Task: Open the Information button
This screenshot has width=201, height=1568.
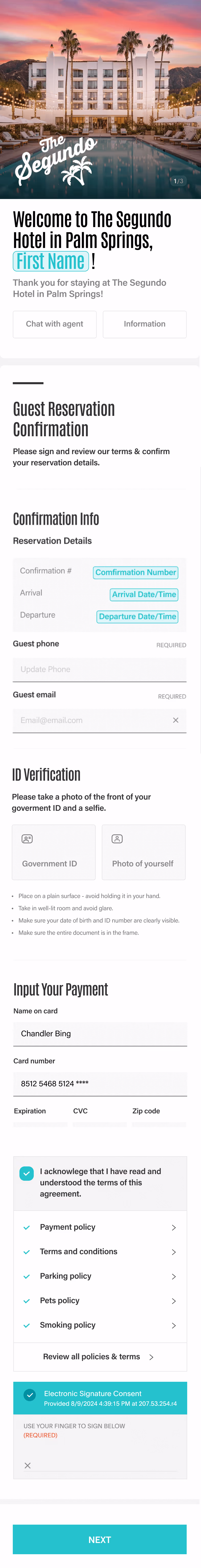Action: coord(144,324)
